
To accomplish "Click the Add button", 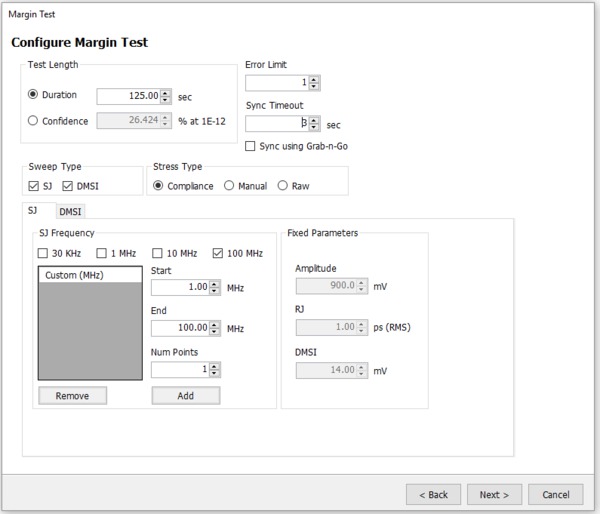I will pos(186,395).
